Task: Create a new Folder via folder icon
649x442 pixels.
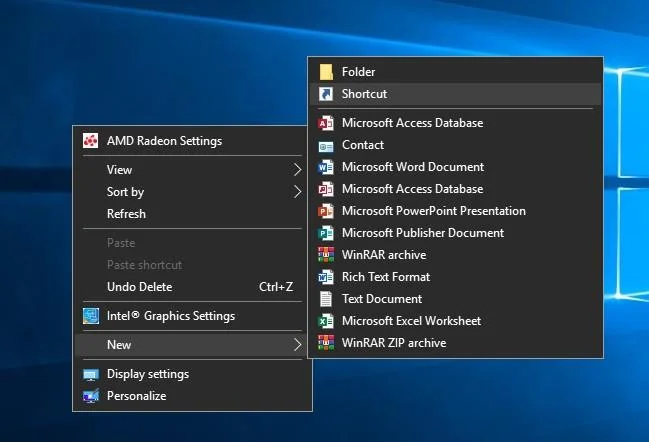Action: click(x=326, y=72)
